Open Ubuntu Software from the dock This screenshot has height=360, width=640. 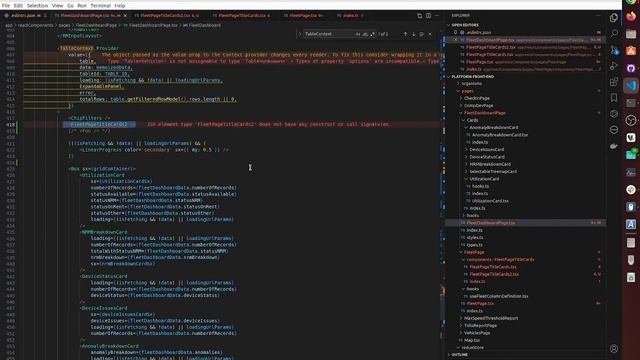pos(631,51)
